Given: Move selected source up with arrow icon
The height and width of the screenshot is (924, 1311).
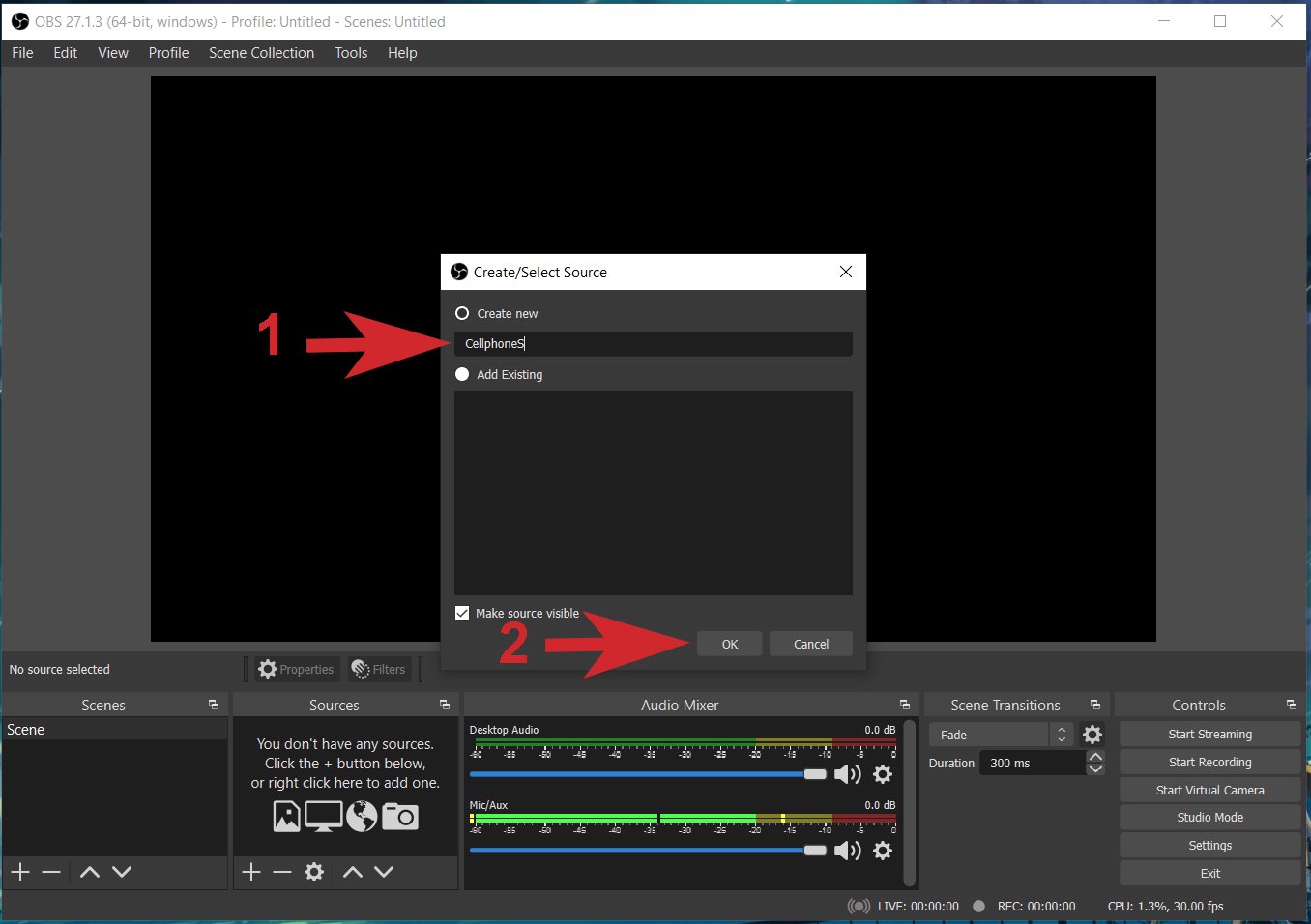Looking at the screenshot, I should [352, 872].
